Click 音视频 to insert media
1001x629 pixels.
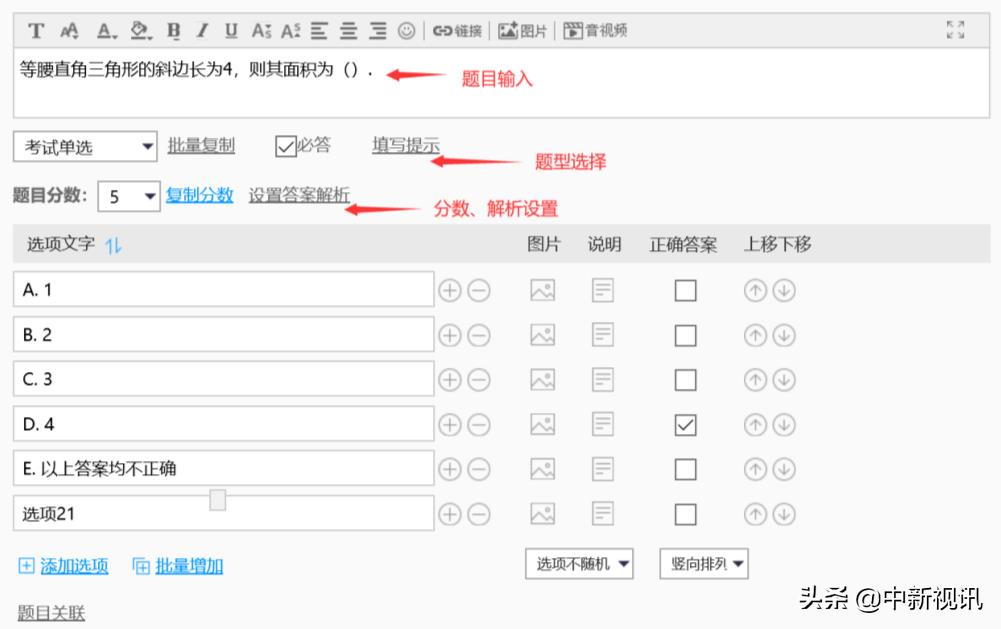[x=595, y=31]
